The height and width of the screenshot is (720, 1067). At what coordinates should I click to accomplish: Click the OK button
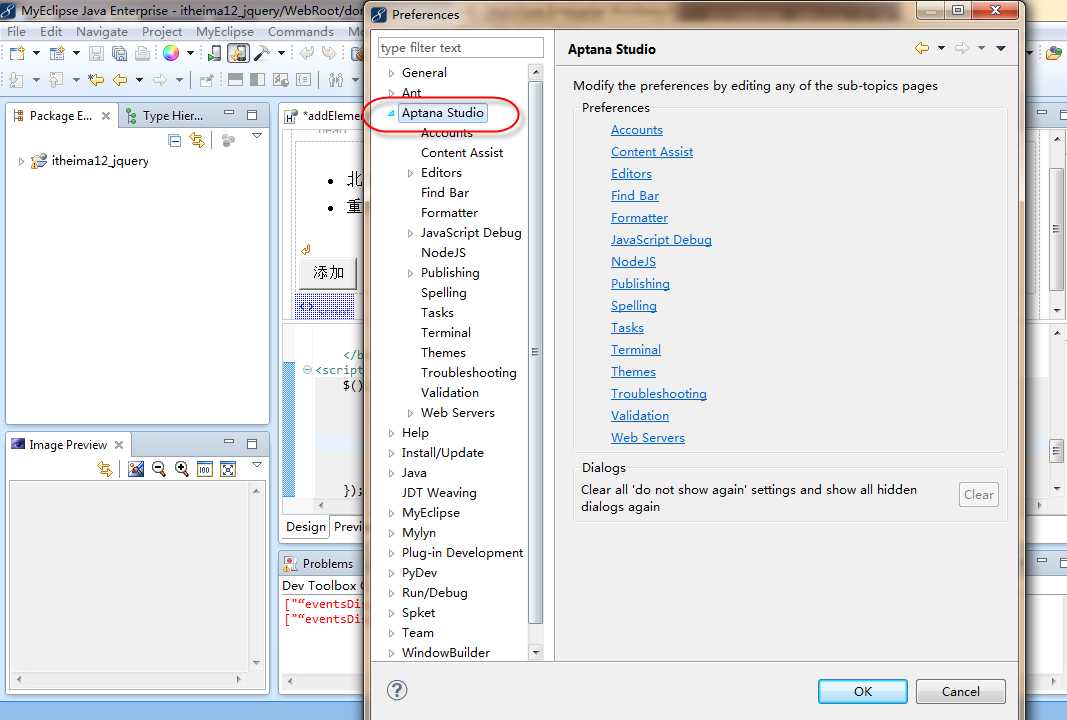(862, 691)
